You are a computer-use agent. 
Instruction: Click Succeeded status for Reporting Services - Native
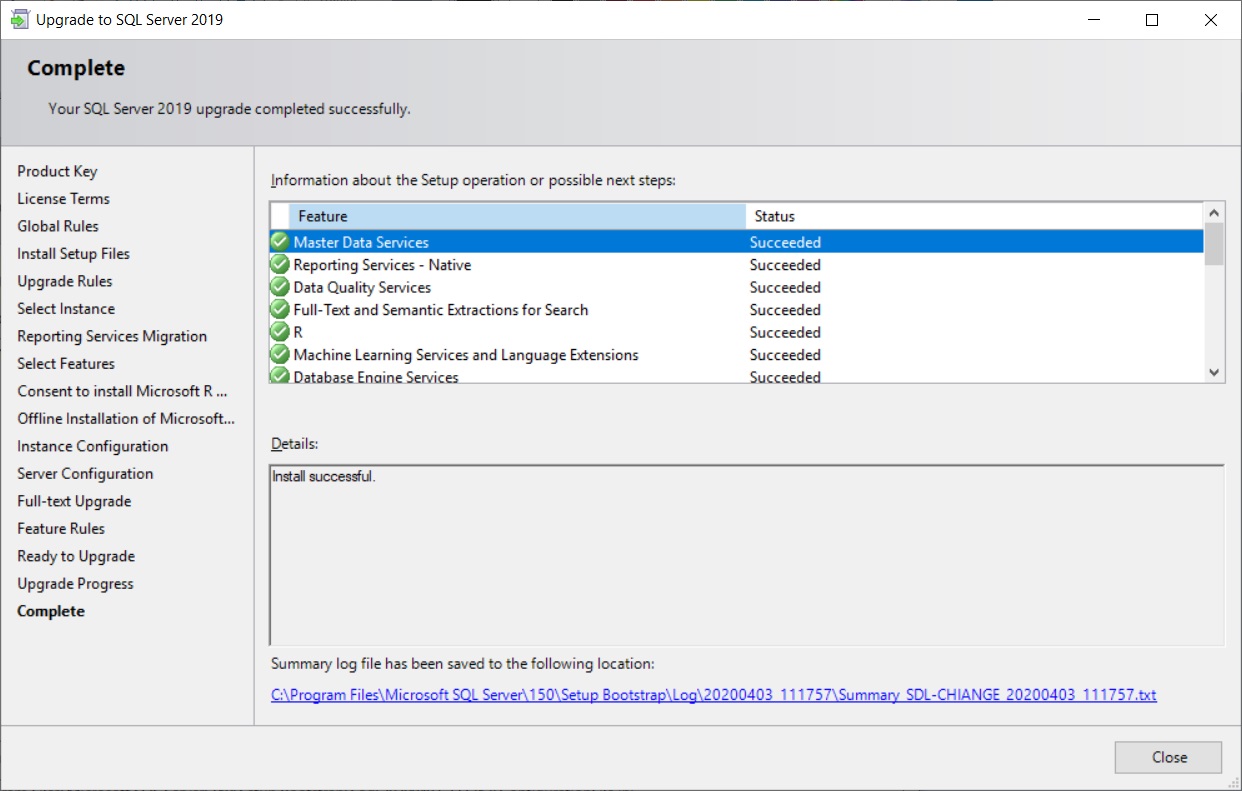coord(785,265)
